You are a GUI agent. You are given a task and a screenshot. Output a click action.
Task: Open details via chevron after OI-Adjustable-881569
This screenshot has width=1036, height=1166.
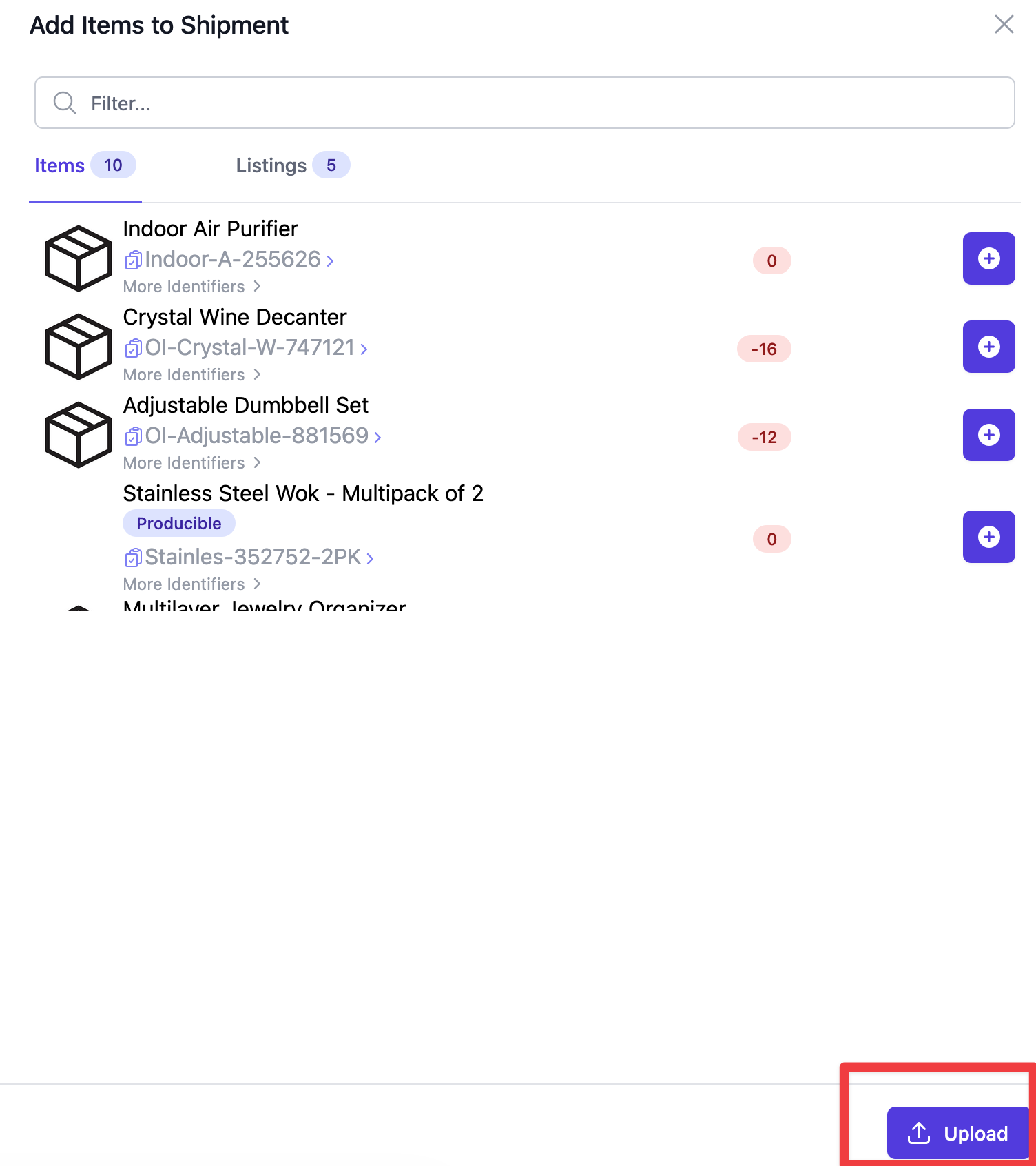(x=377, y=437)
